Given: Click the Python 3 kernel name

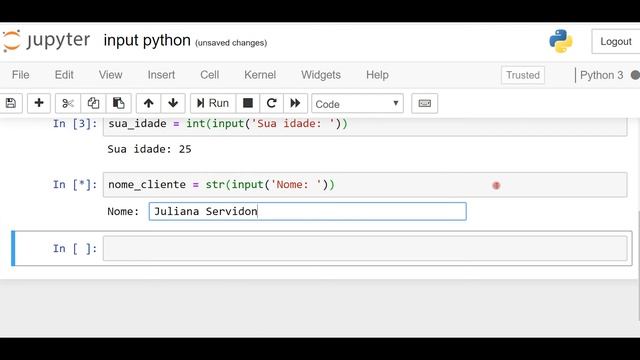Looking at the screenshot, I should pos(601,75).
